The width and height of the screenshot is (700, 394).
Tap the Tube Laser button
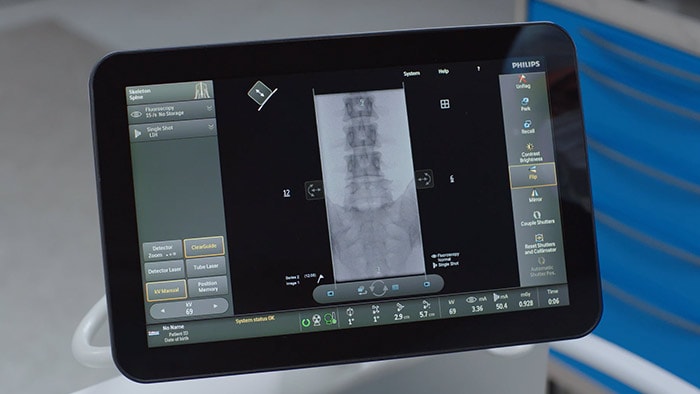tap(206, 267)
